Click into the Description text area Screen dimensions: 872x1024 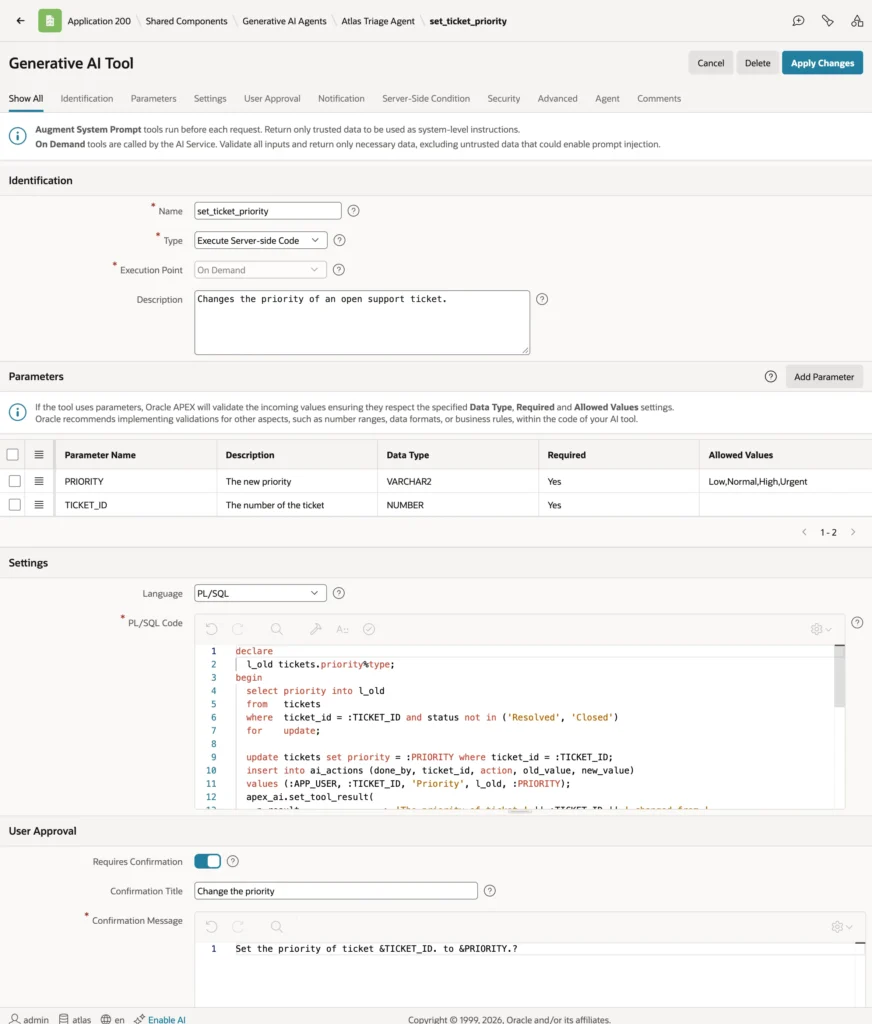(362, 323)
